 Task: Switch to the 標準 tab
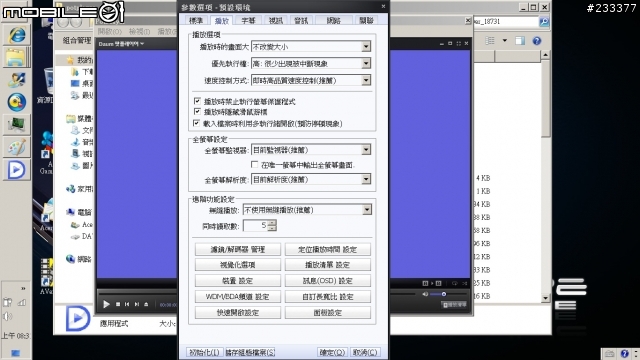[196, 20]
